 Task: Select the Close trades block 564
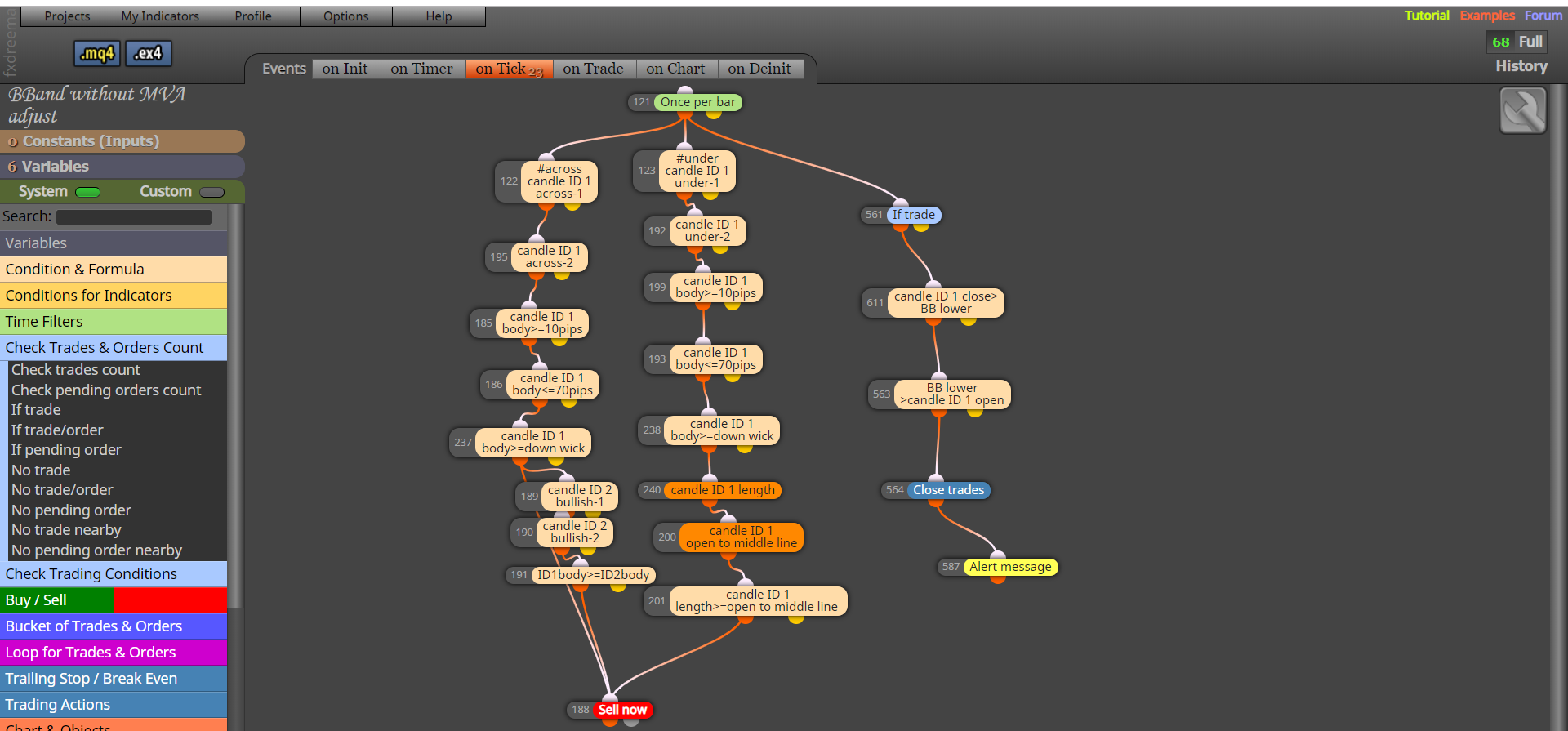[948, 490]
